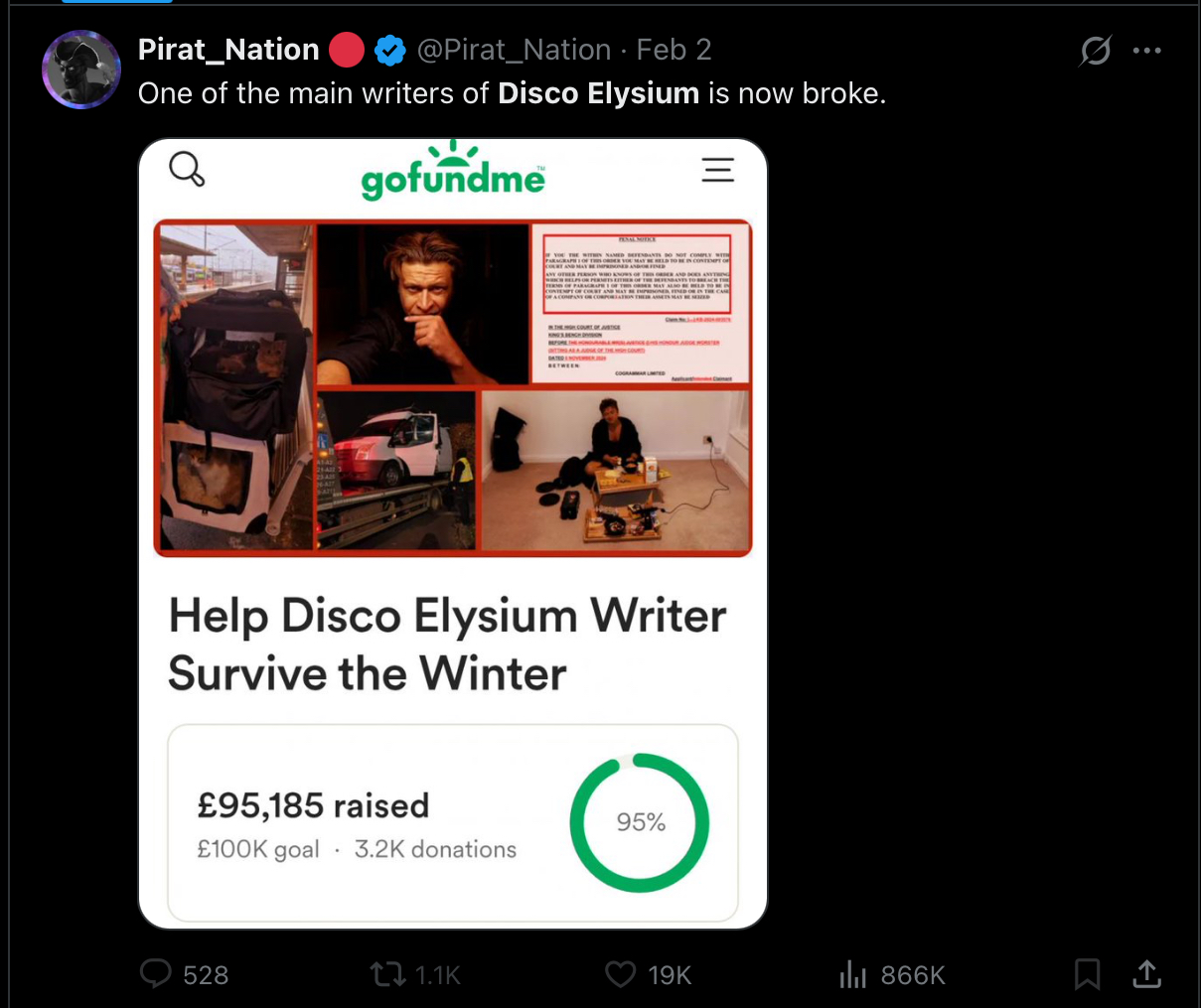The height and width of the screenshot is (1008, 1201).
Task: Click the £95,185 raised donation card
Action: 453,823
